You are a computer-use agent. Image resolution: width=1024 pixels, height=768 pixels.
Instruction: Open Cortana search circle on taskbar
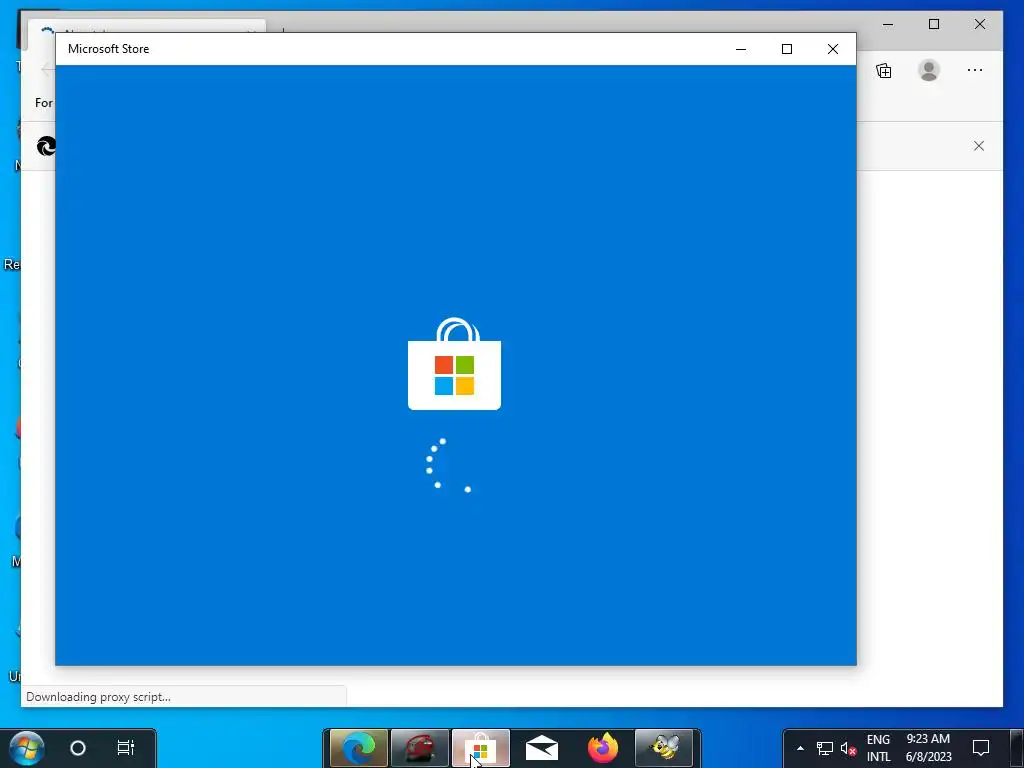point(78,748)
